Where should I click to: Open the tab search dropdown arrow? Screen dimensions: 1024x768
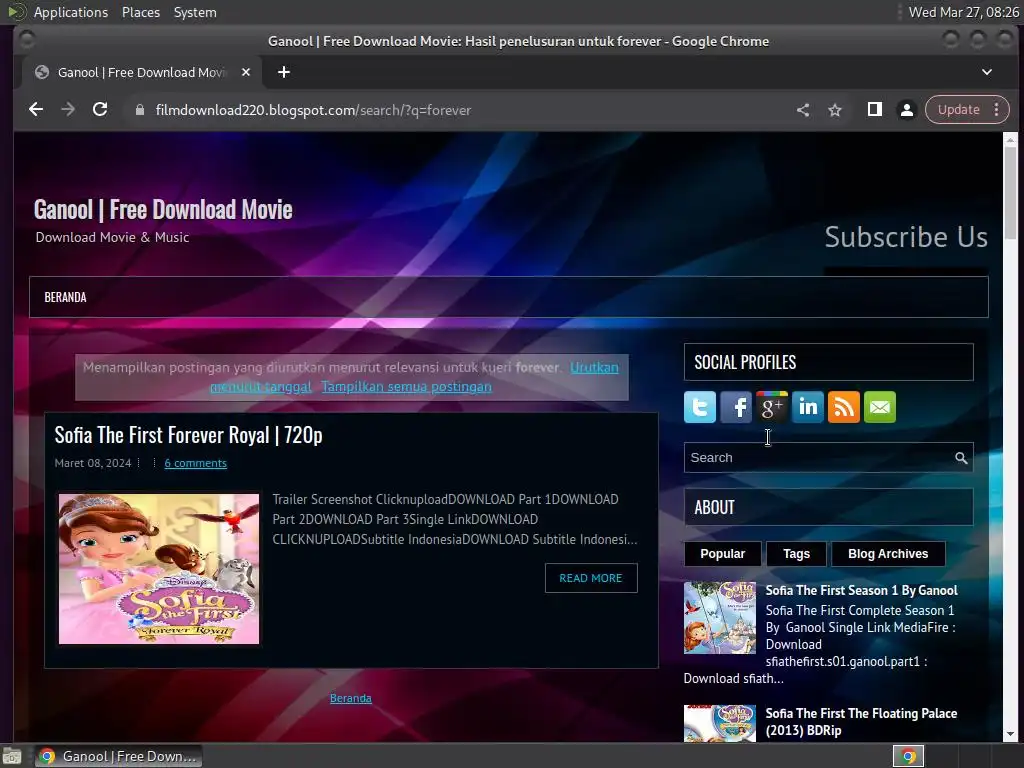coord(987,72)
